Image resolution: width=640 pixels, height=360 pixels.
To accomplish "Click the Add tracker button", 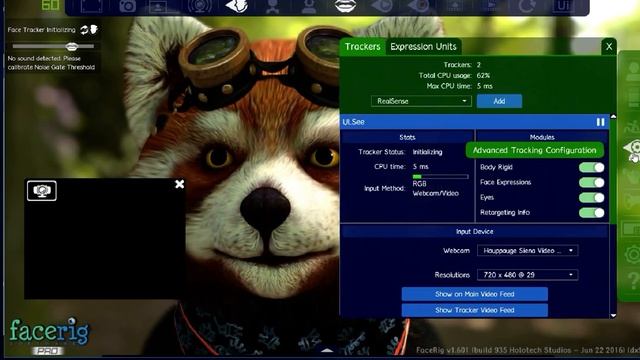I will (499, 101).
